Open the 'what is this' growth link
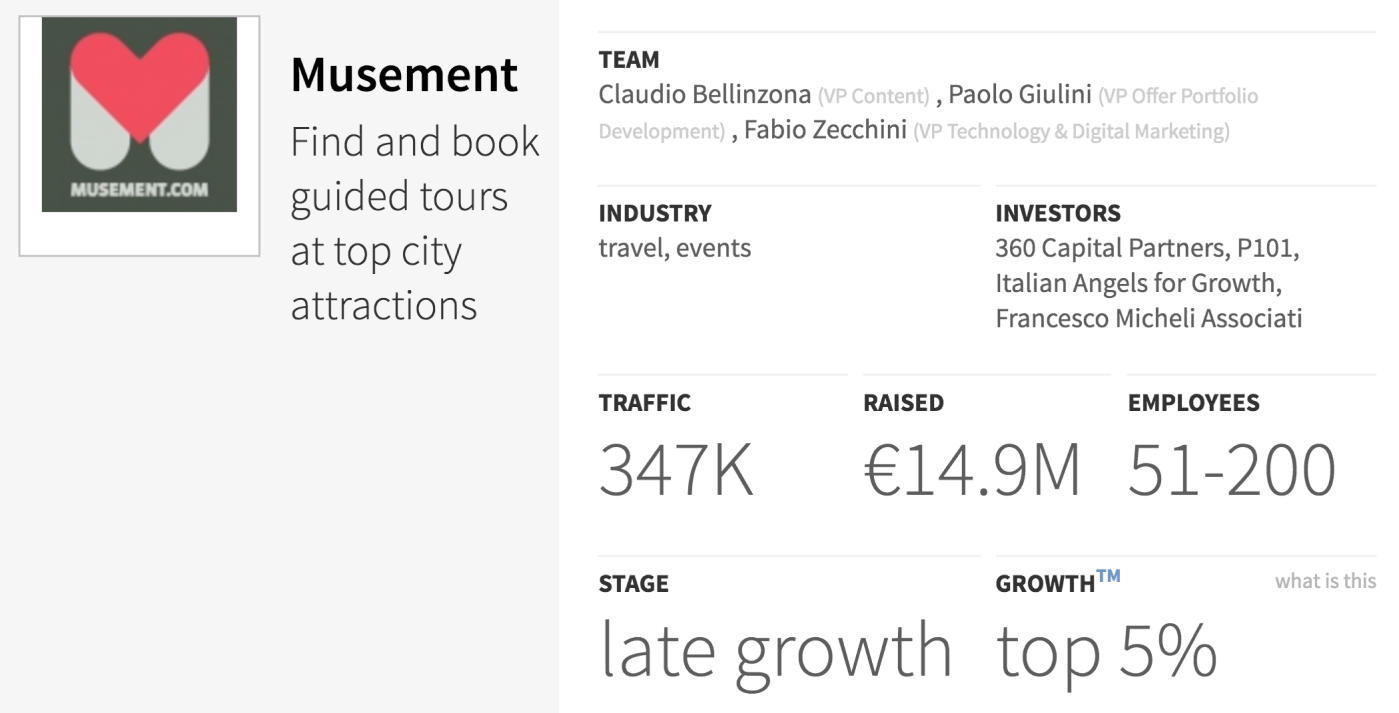Image resolution: width=1399 pixels, height=713 pixels. [x=1325, y=581]
